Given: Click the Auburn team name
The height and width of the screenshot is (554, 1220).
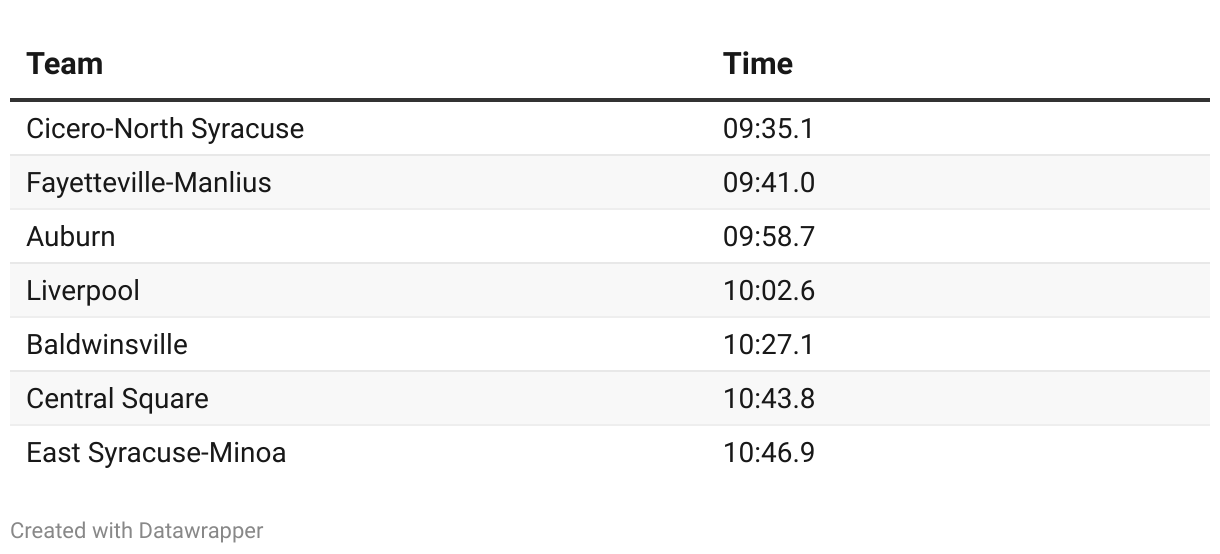Looking at the screenshot, I should point(71,237).
